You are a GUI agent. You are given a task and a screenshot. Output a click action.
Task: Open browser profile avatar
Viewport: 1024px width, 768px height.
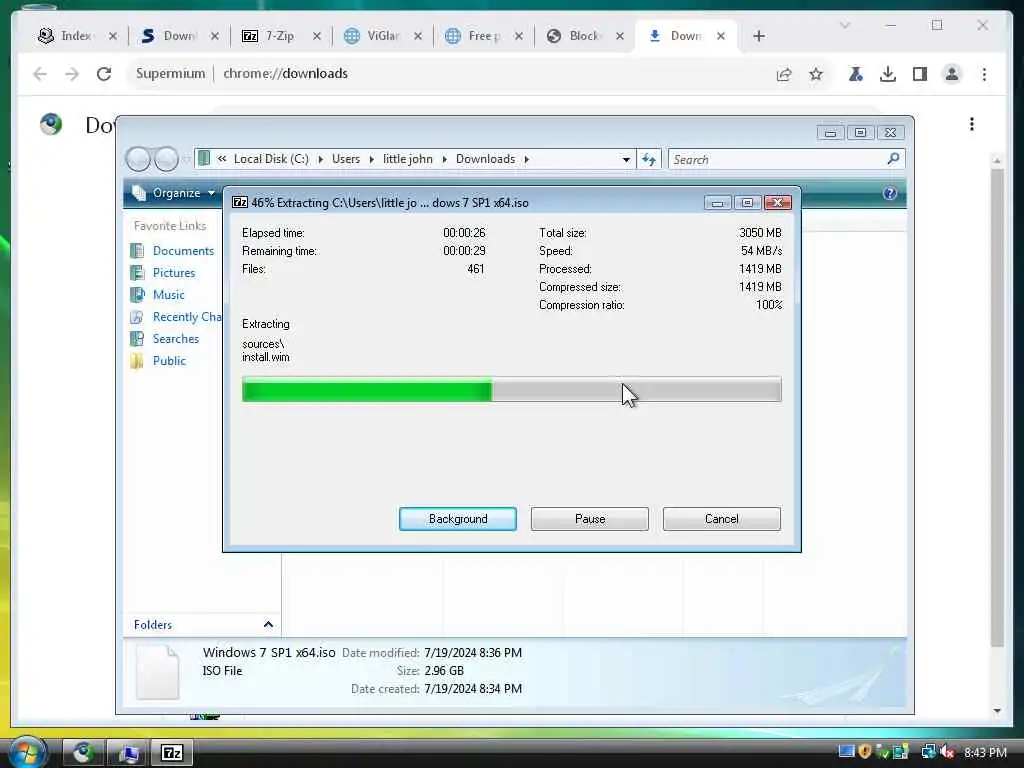[952, 74]
